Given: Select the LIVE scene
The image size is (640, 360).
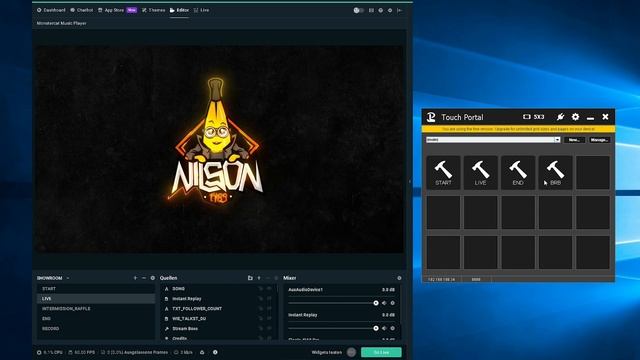Looking at the screenshot, I should [96, 299].
